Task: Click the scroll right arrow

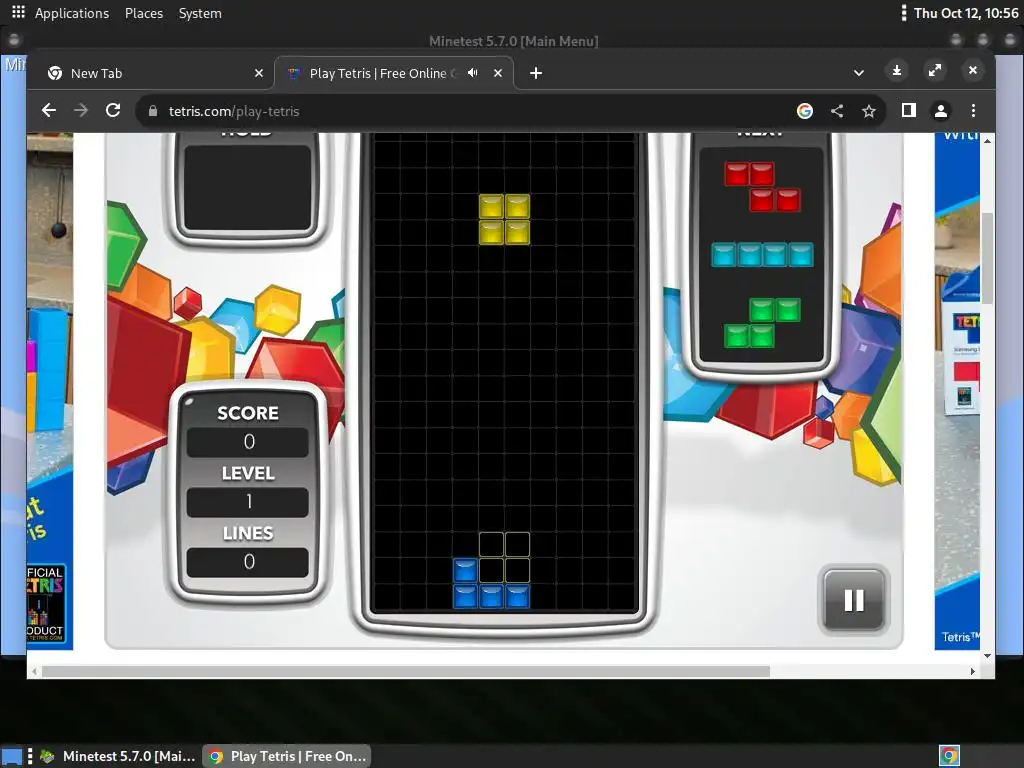Action: pos(972,671)
